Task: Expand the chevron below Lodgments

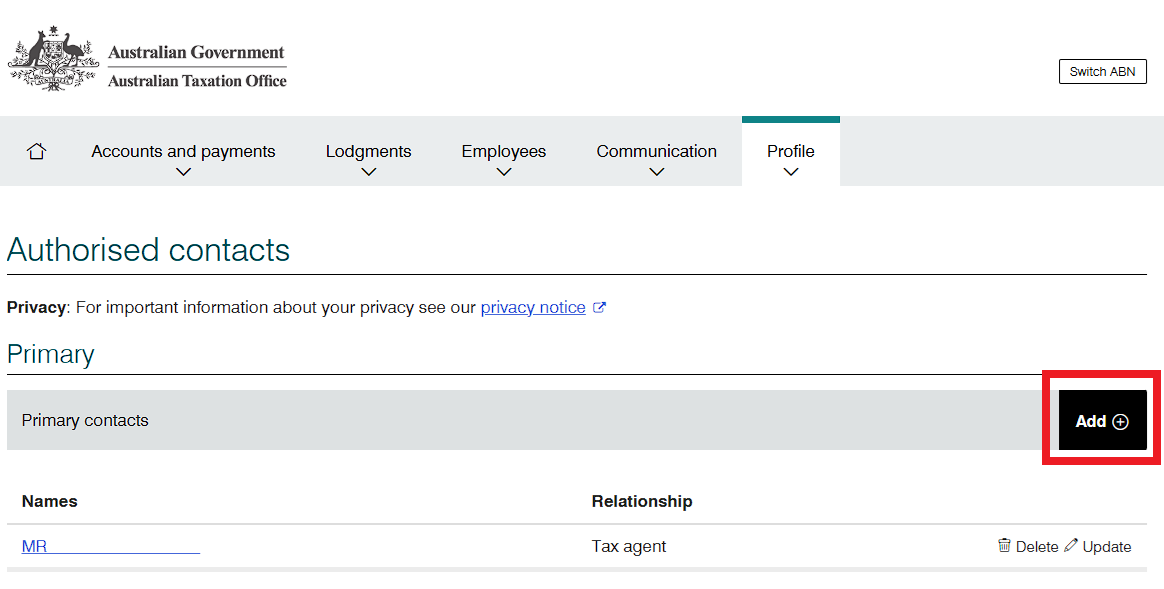Action: (x=368, y=172)
